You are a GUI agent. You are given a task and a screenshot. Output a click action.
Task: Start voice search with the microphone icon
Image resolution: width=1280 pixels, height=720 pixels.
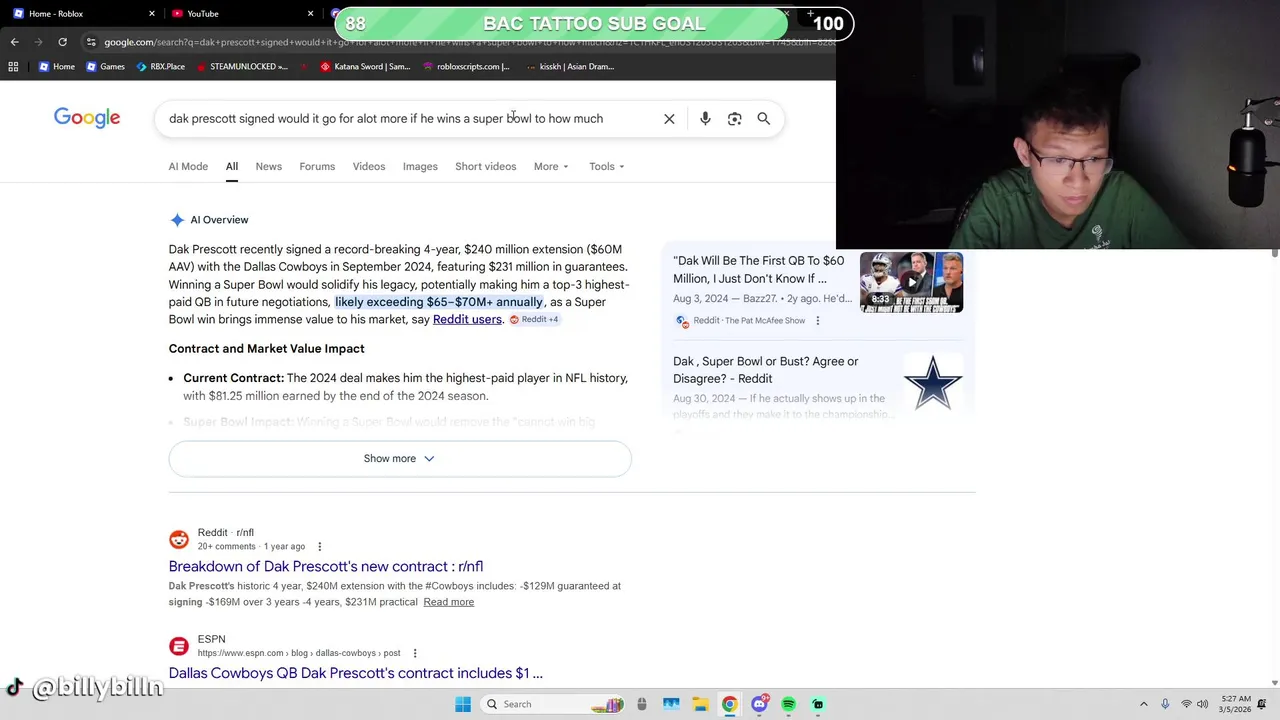click(x=705, y=119)
